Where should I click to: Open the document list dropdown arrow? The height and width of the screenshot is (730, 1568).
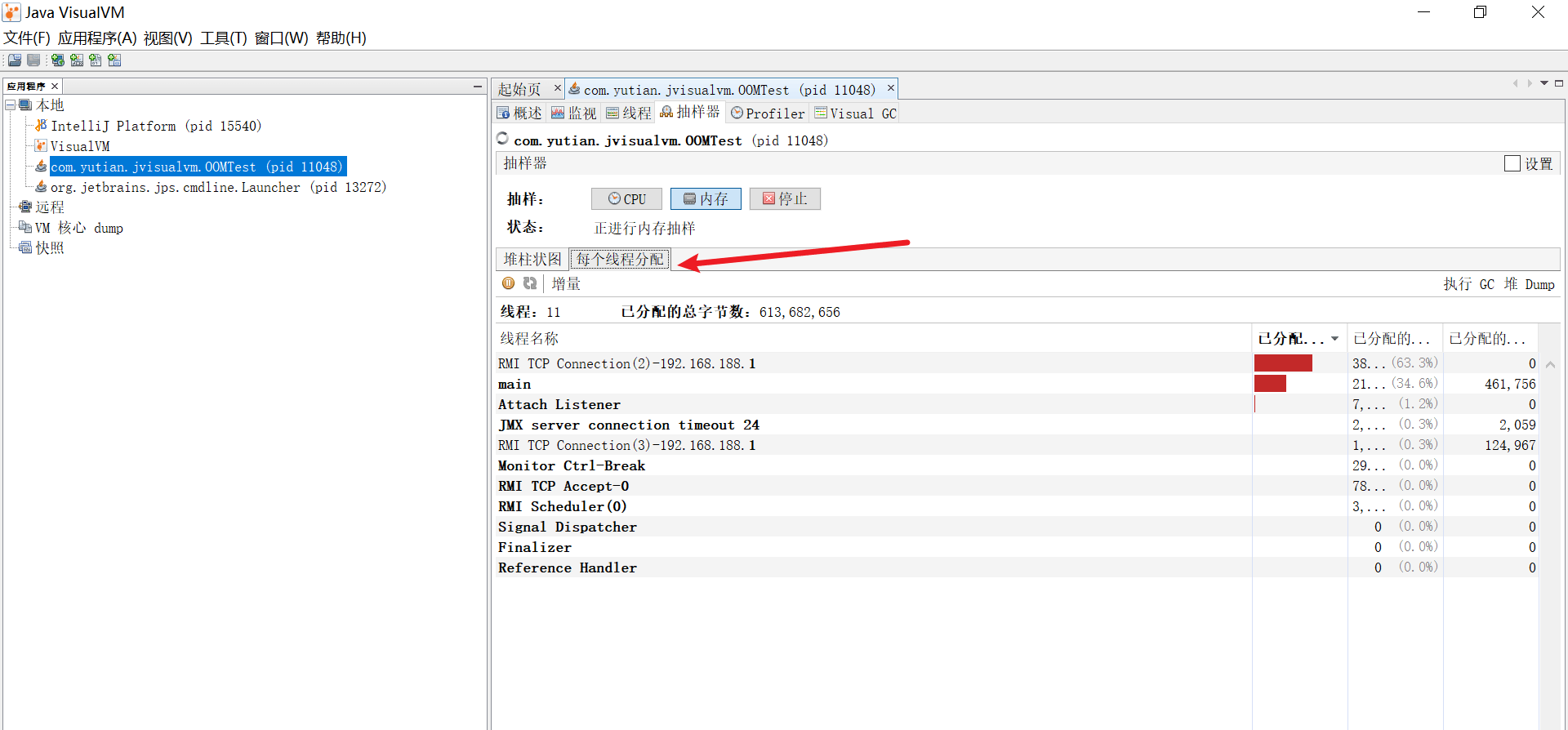coord(1543,83)
